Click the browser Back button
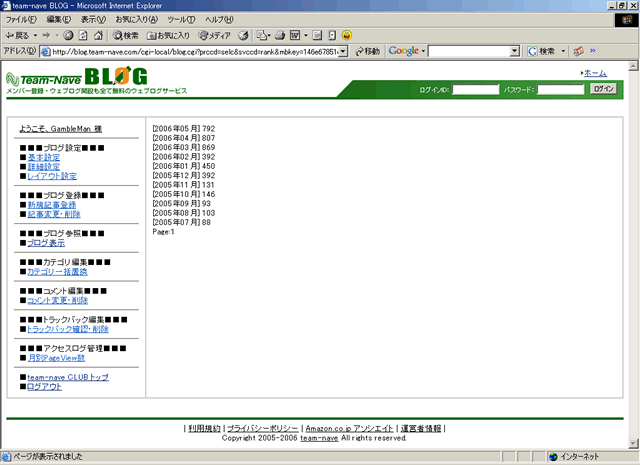Screen dimensions: 640x465 [17, 35]
